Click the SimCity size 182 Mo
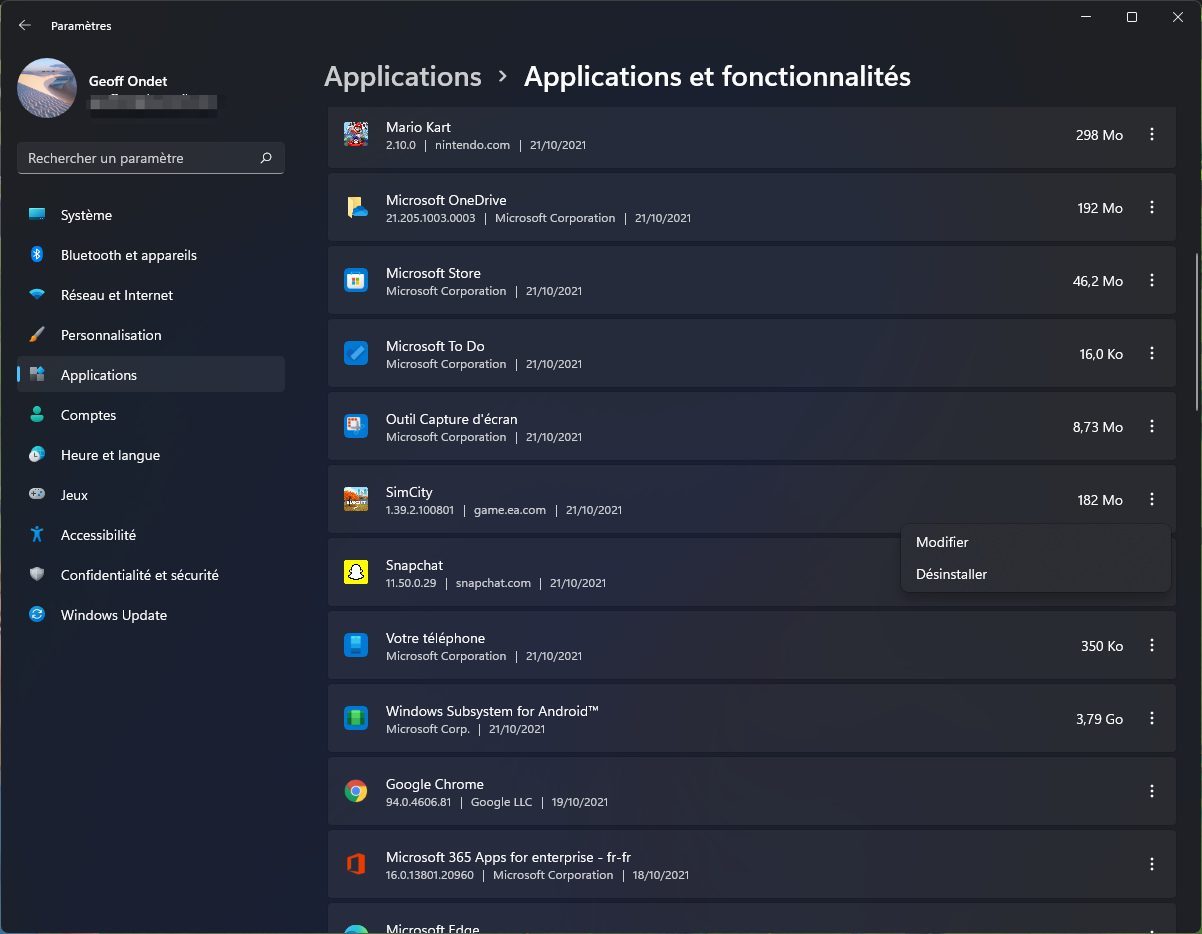 1100,500
